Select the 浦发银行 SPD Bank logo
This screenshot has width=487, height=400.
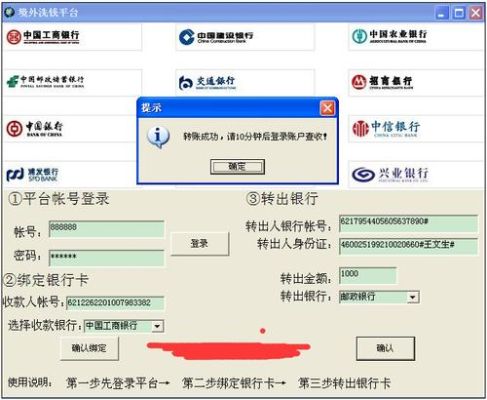[32, 174]
